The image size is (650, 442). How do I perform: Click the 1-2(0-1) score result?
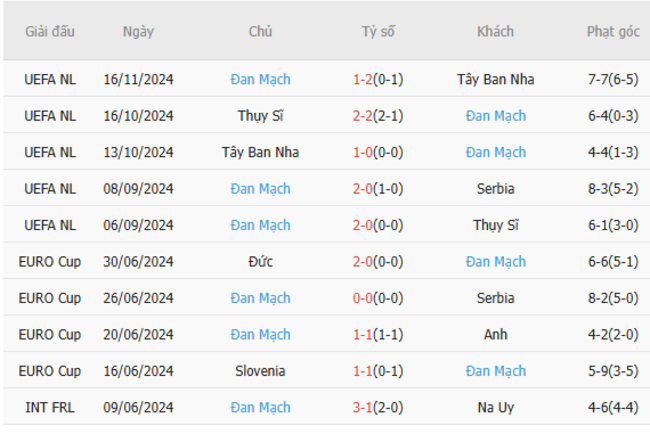click(x=378, y=79)
